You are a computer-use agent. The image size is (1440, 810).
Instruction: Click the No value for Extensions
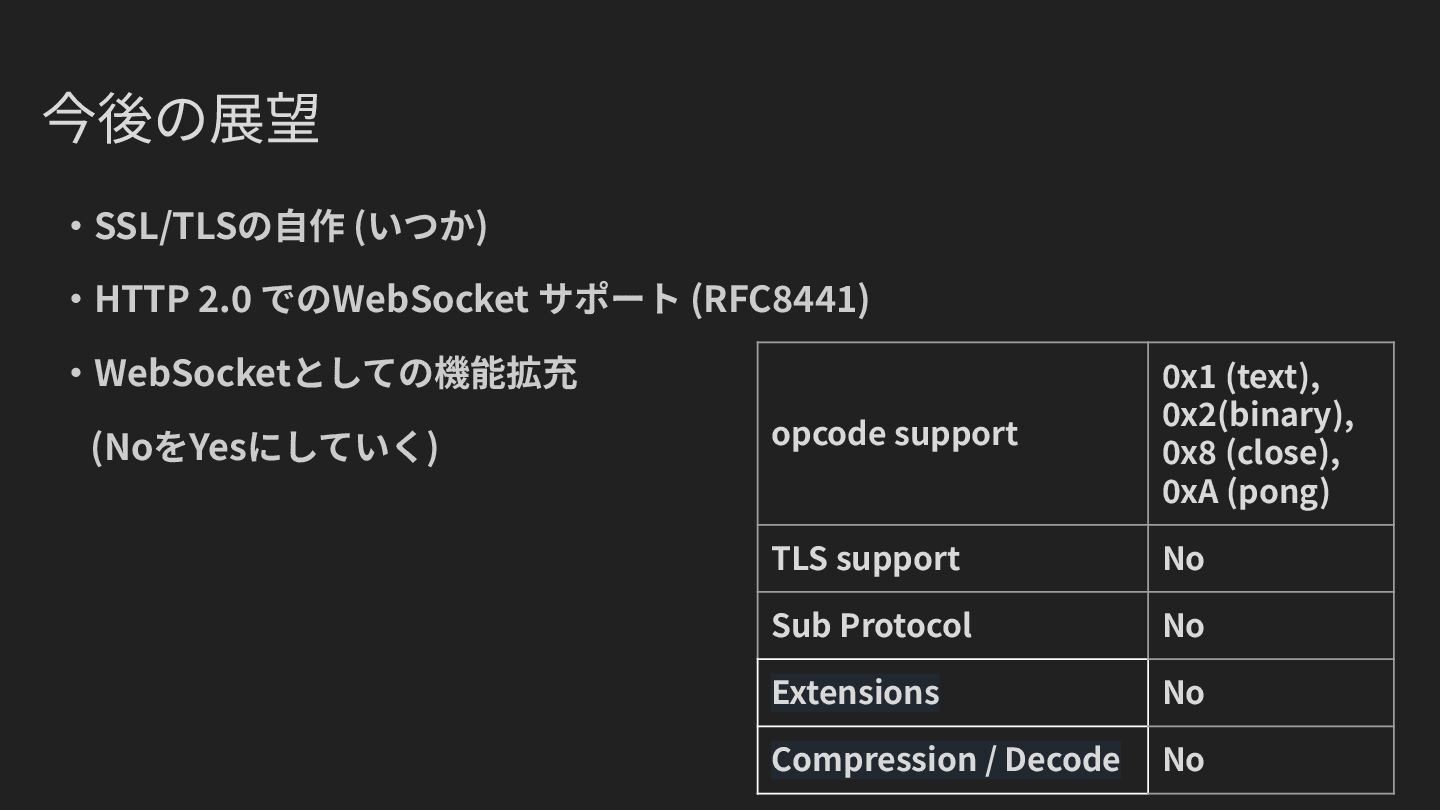1183,692
